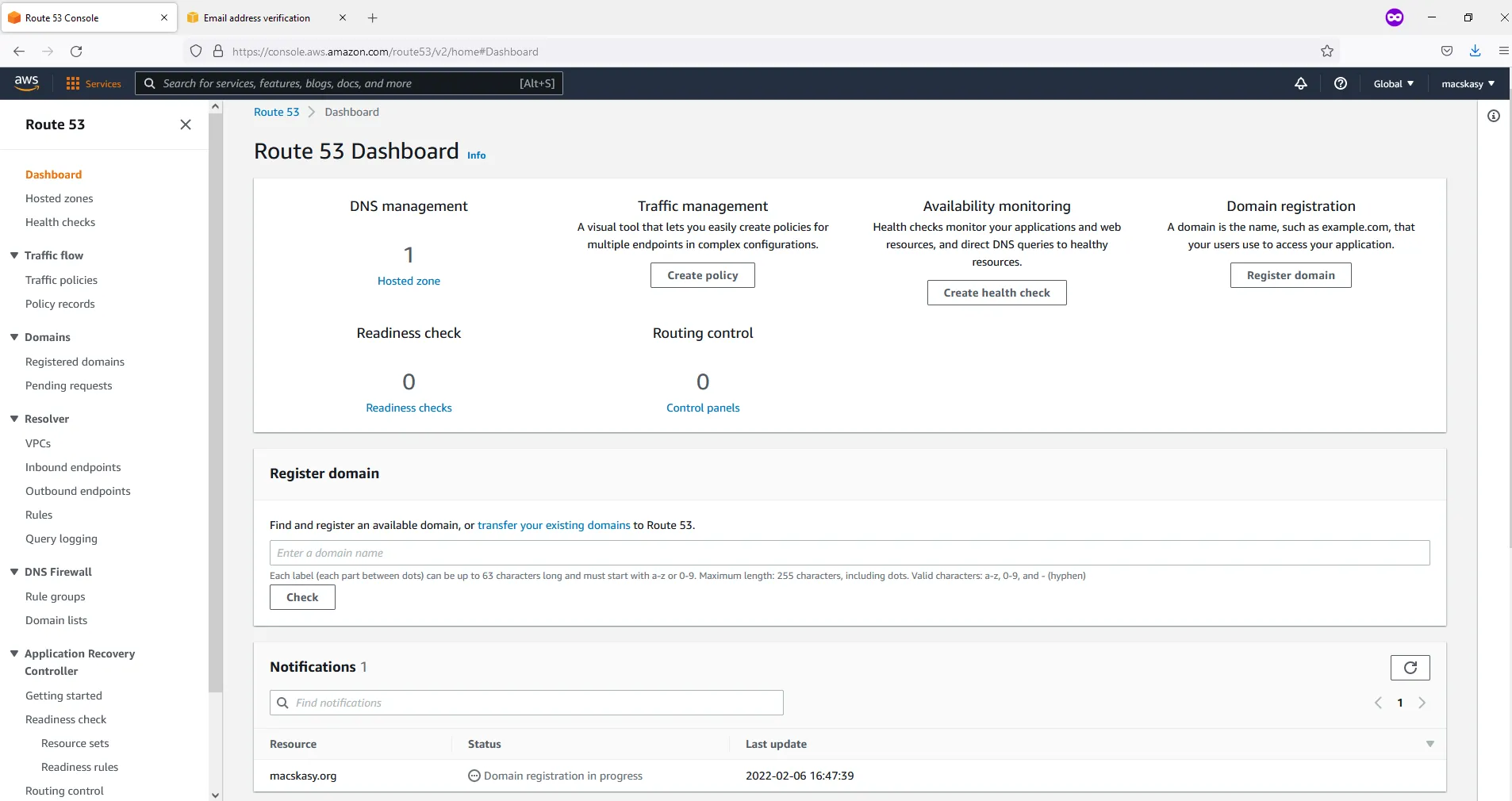Screen dimensions: 1512x801
Task: Open the Control panels link
Action: pyautogui.click(x=703, y=408)
